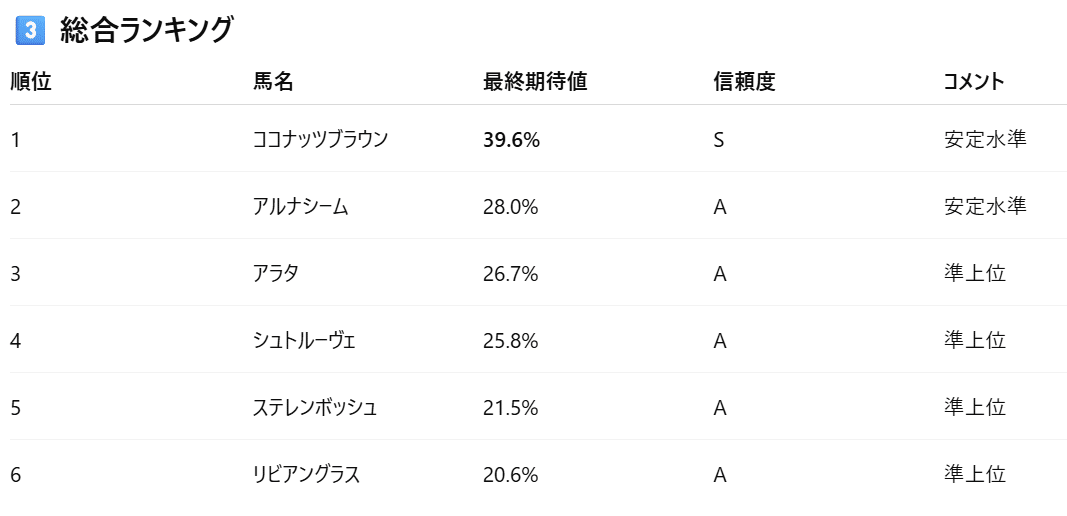Click the 26.7% expected value
Screen dimensions: 1067x516
point(510,274)
